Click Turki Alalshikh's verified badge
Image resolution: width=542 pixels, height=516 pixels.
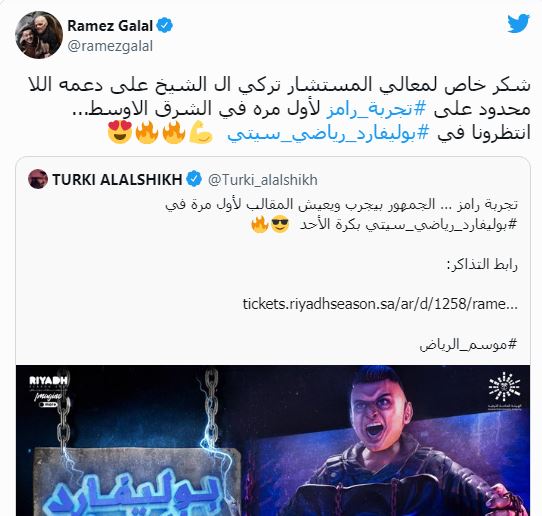pyautogui.click(x=194, y=179)
